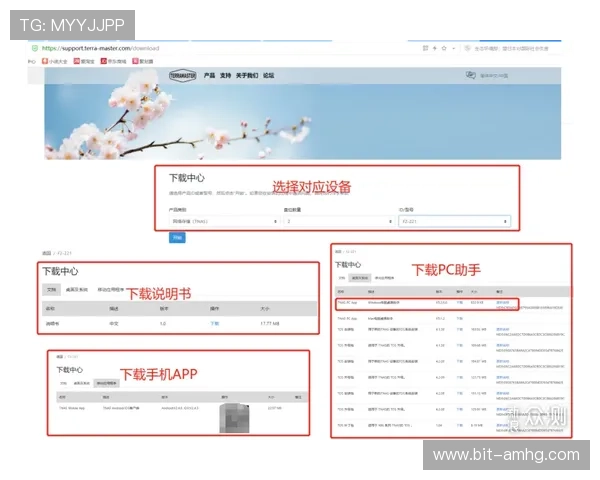Viewport: 600px width, 480px height.
Task: Click the bookmark star icon
Action: 444,48
